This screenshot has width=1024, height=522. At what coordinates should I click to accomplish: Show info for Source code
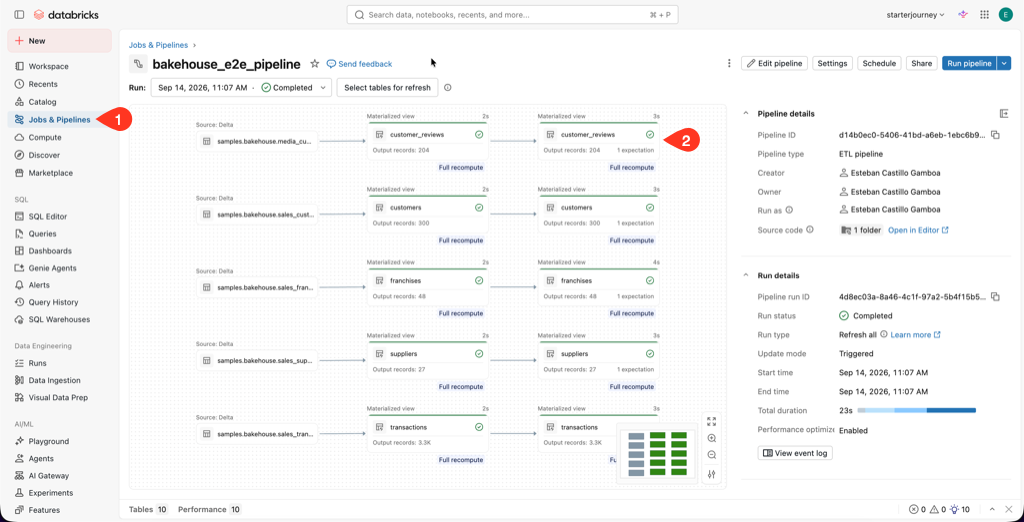pyautogui.click(x=810, y=230)
